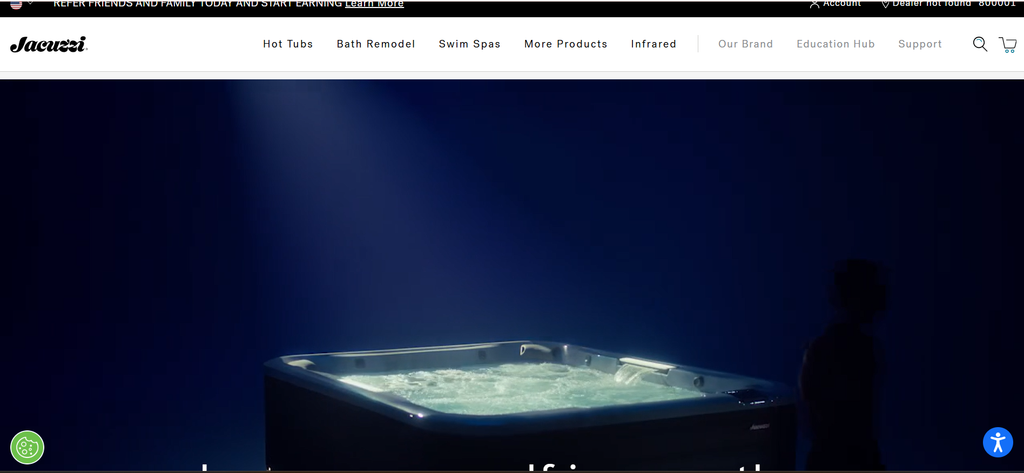Open the search magnifier icon
This screenshot has height=473, width=1024.
pos(980,44)
